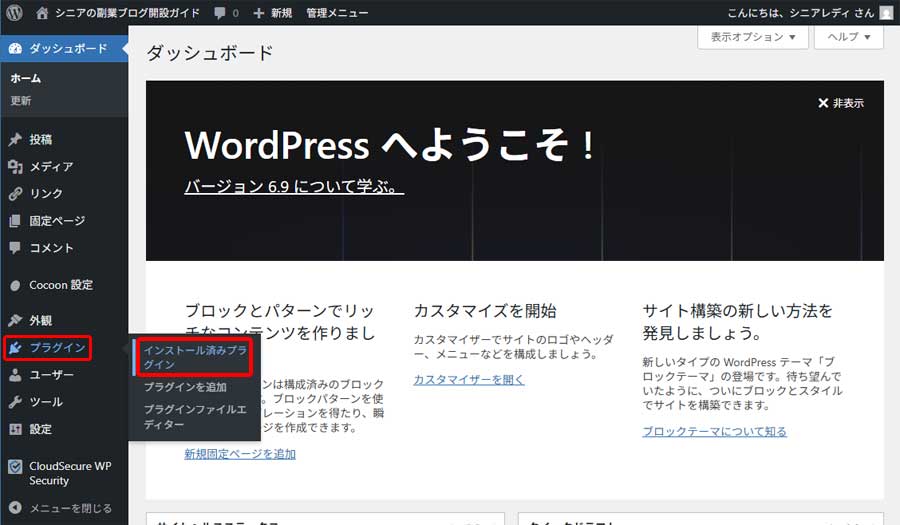Image resolution: width=900 pixels, height=525 pixels.
Task: Click the カスタマイズを開始 heading
Action: coord(485,311)
